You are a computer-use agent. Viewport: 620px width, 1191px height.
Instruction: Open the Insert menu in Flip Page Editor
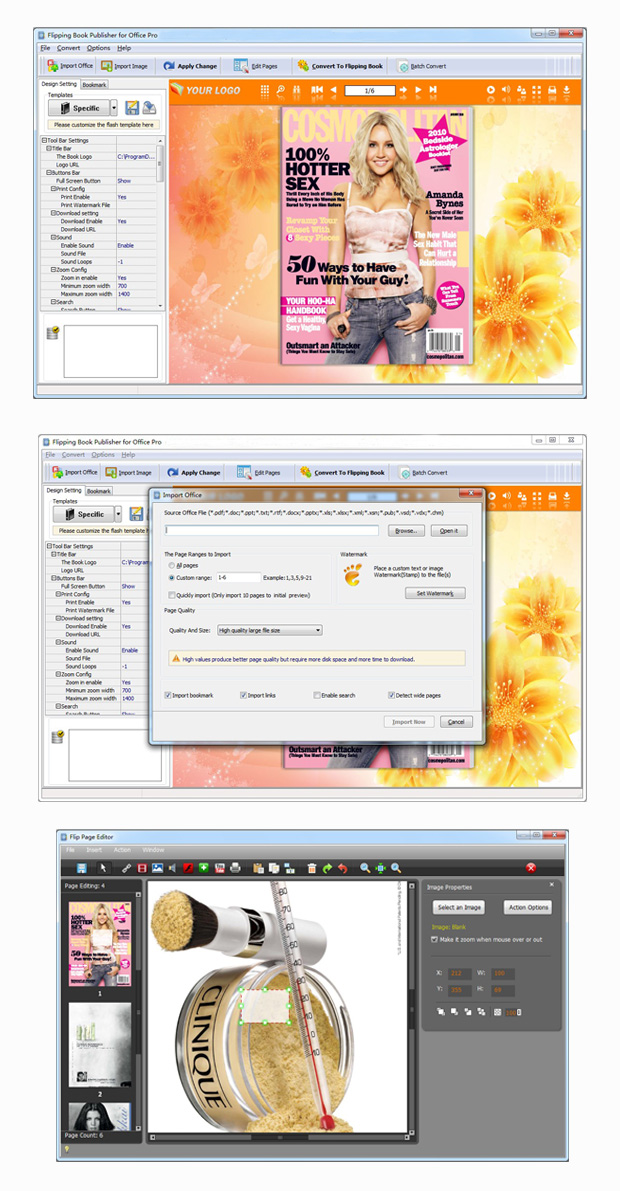coord(94,850)
